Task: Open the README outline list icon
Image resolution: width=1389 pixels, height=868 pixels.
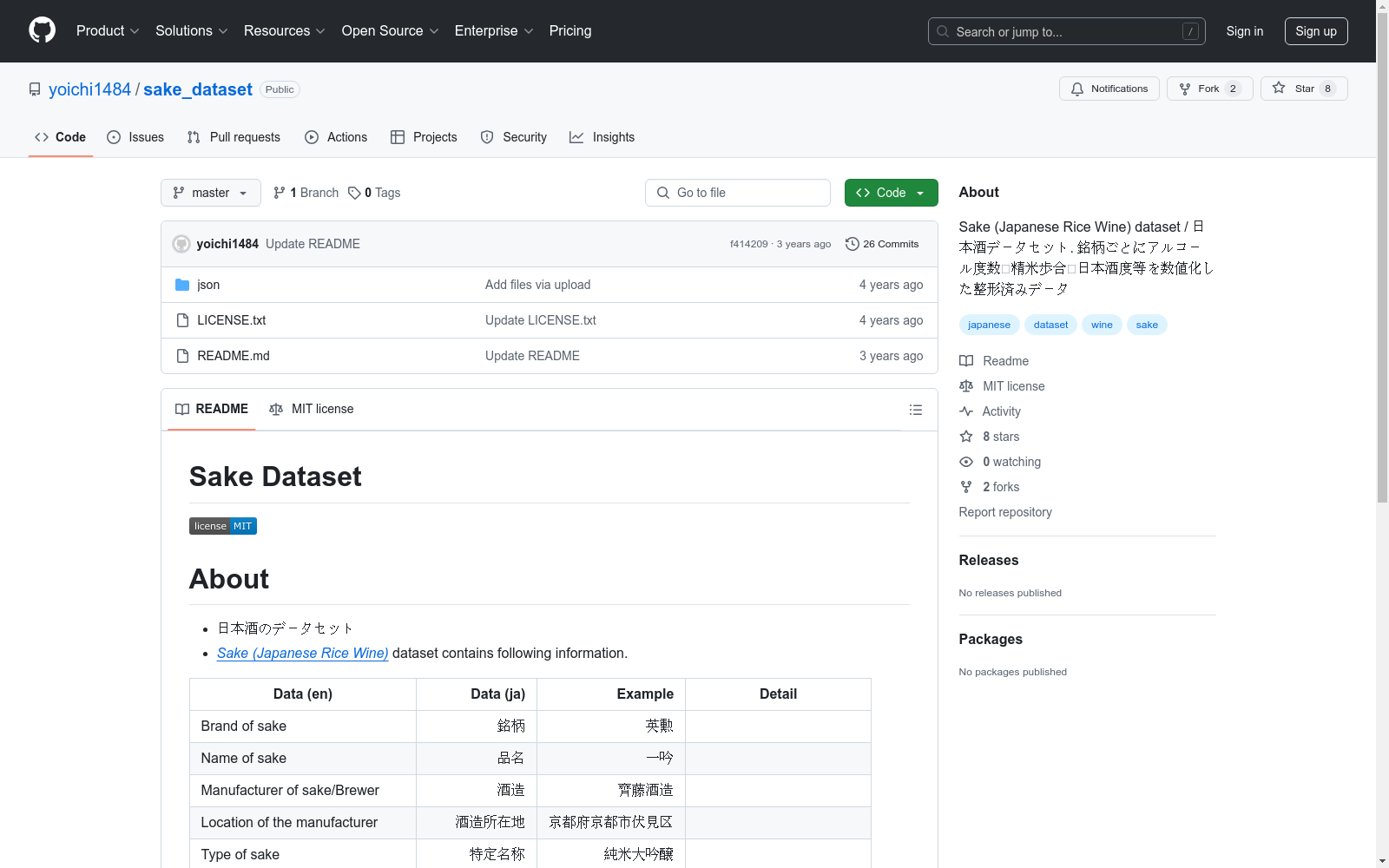Action: 916,410
